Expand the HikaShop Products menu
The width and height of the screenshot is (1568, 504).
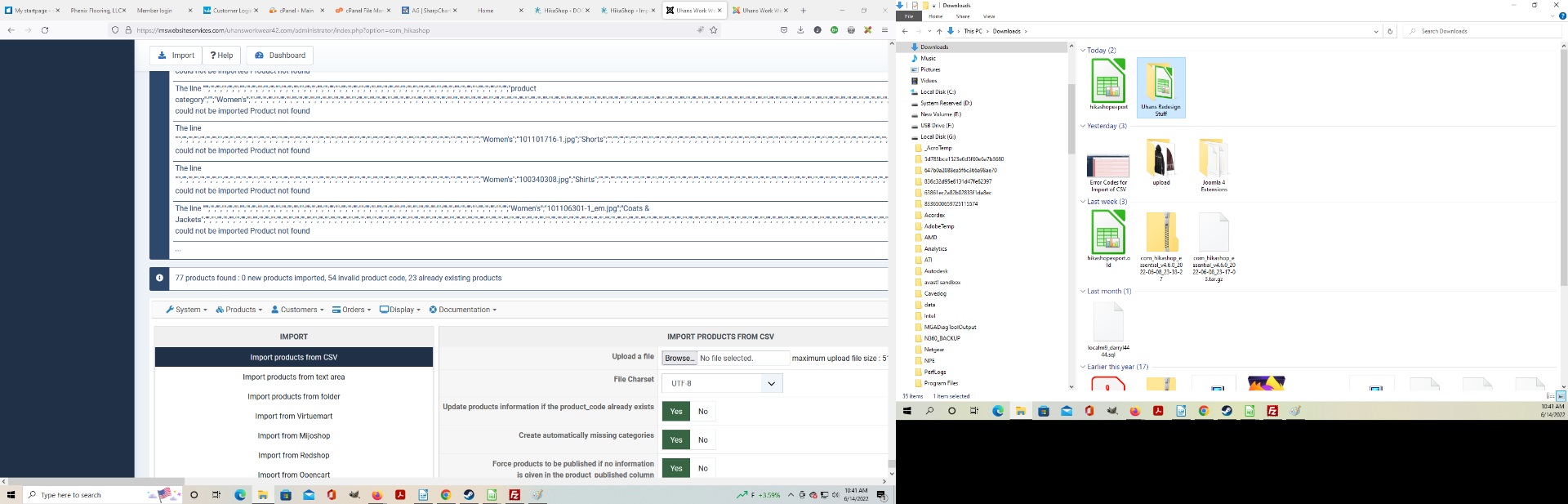coord(239,310)
